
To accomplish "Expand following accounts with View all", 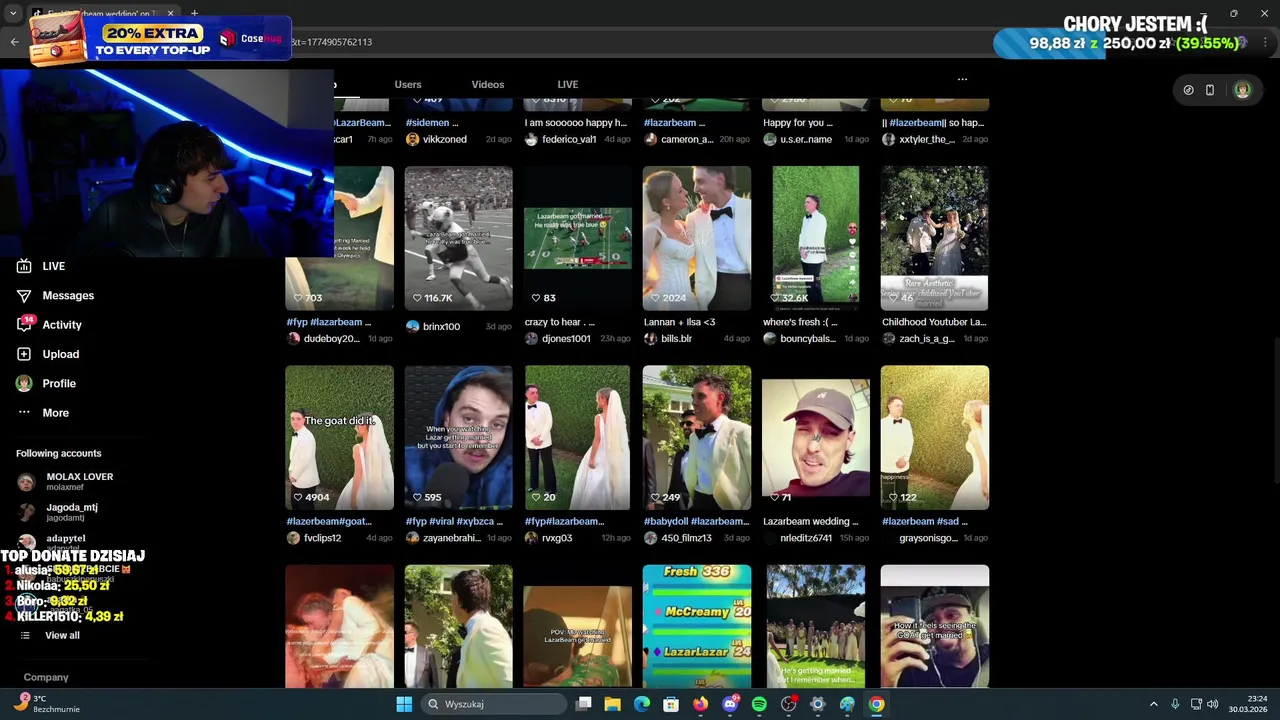I will (50, 635).
